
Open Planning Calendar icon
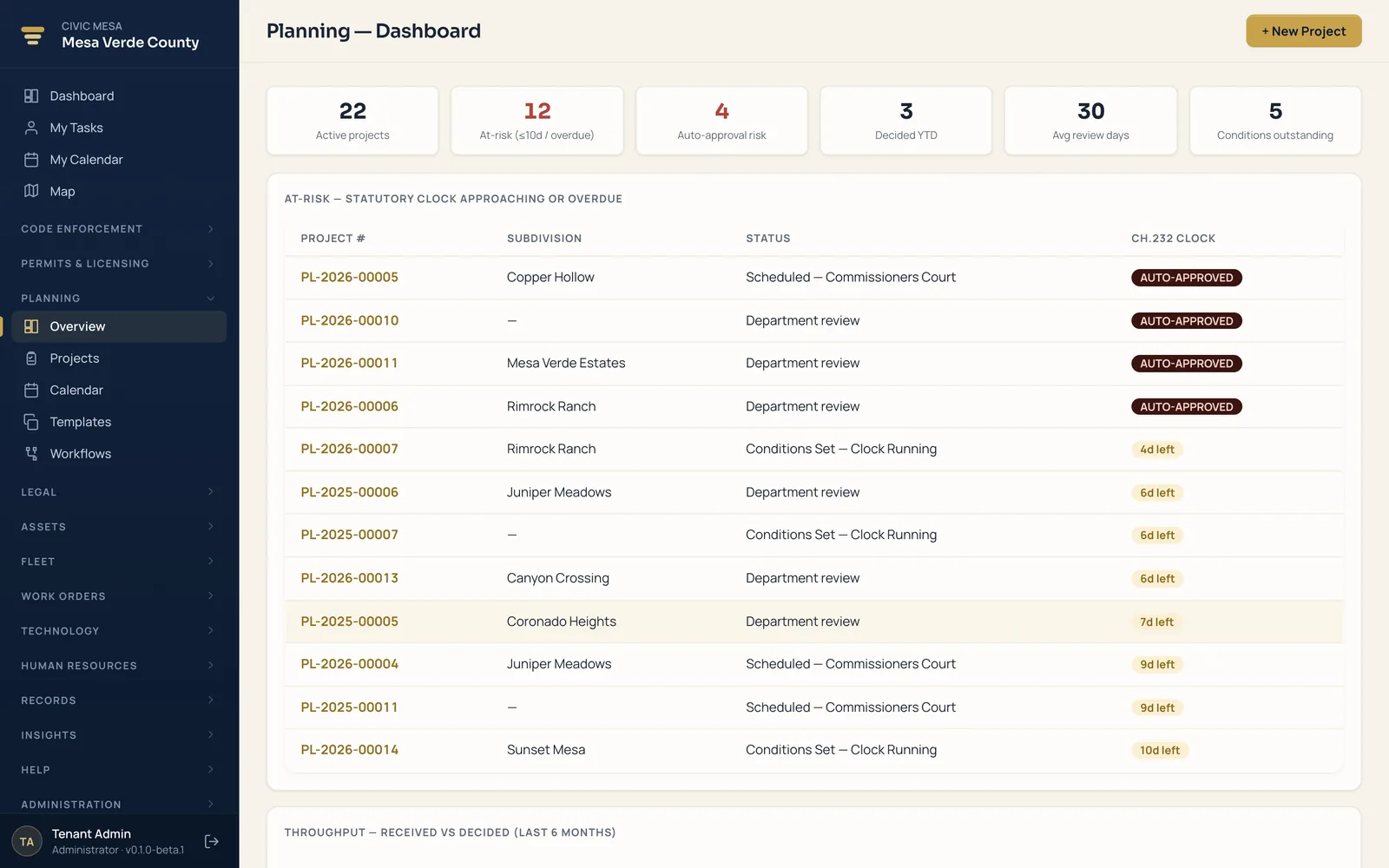[x=31, y=391]
